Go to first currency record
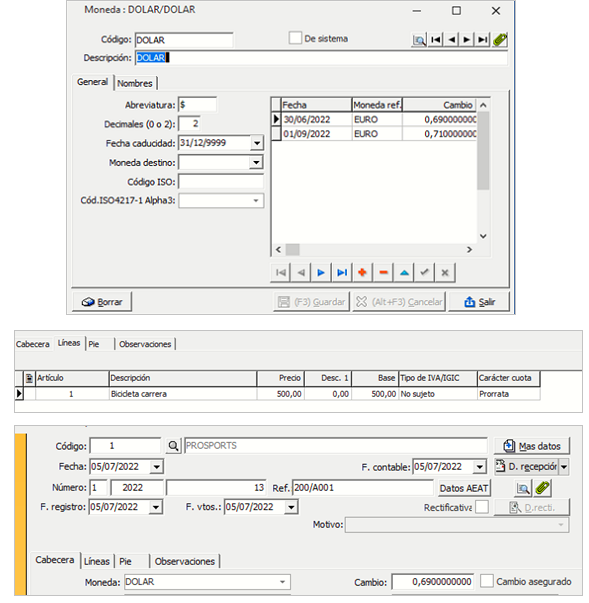 436,40
